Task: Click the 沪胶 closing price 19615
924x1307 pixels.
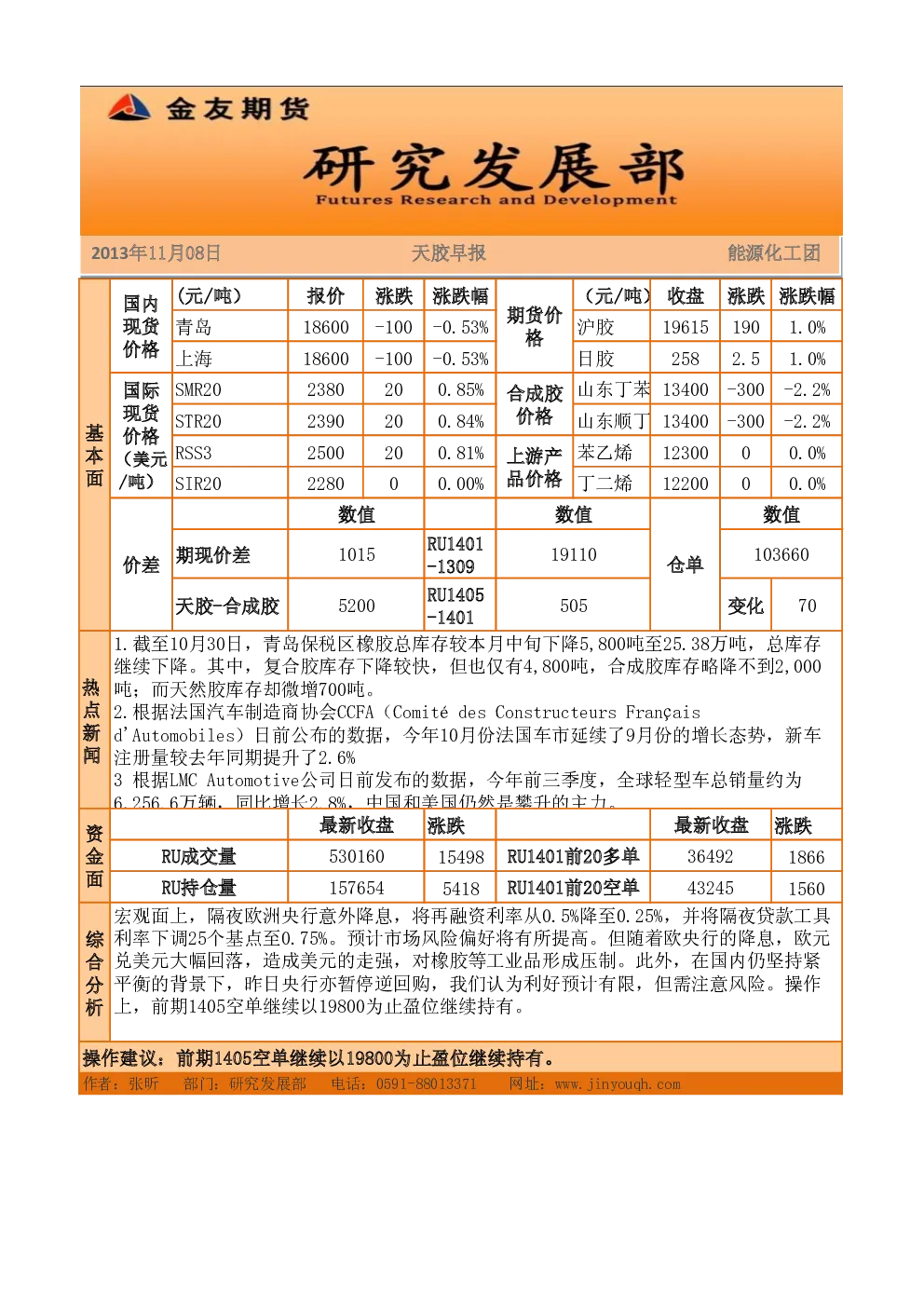Action: pos(686,327)
